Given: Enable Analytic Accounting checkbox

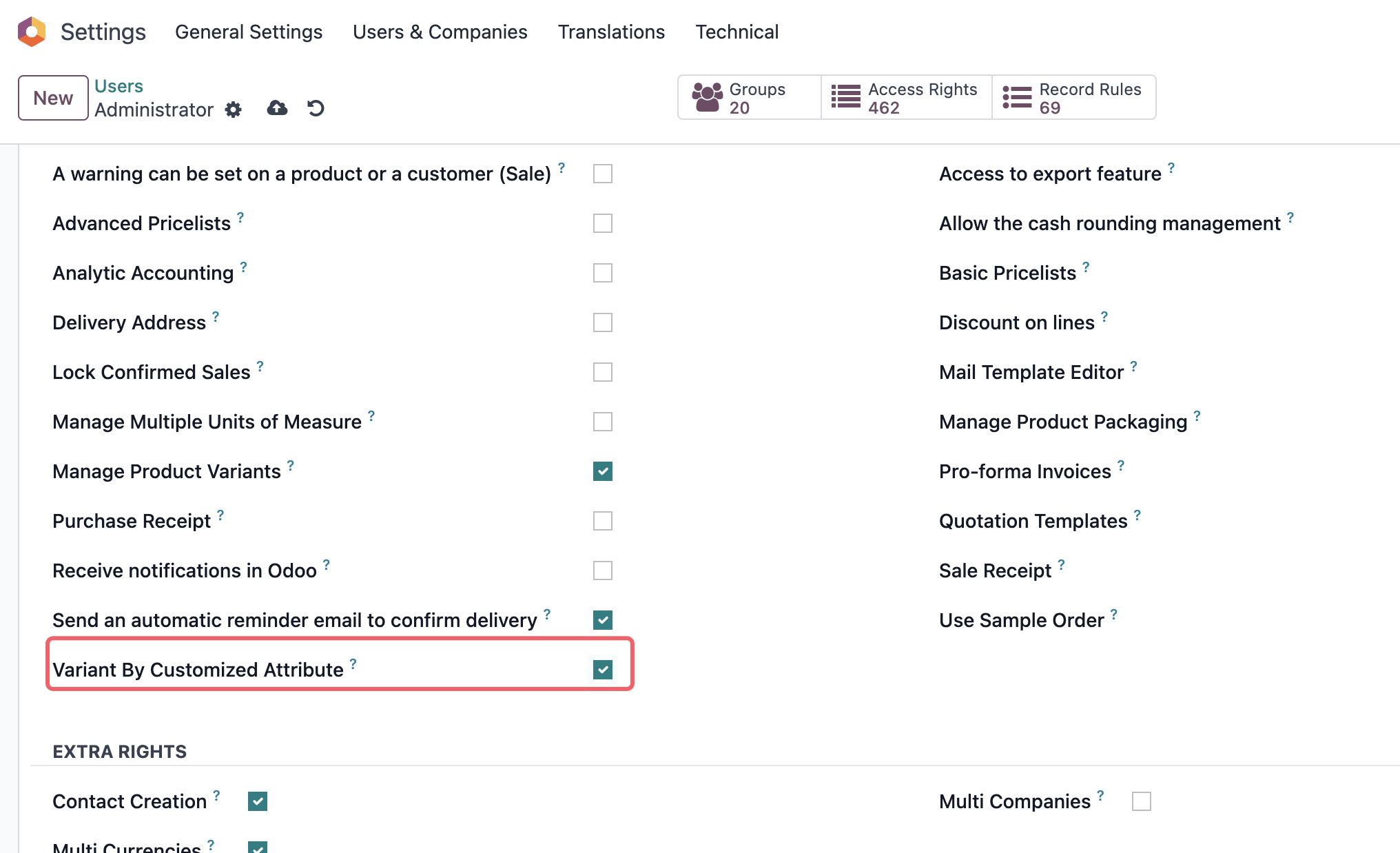Looking at the screenshot, I should (603, 273).
